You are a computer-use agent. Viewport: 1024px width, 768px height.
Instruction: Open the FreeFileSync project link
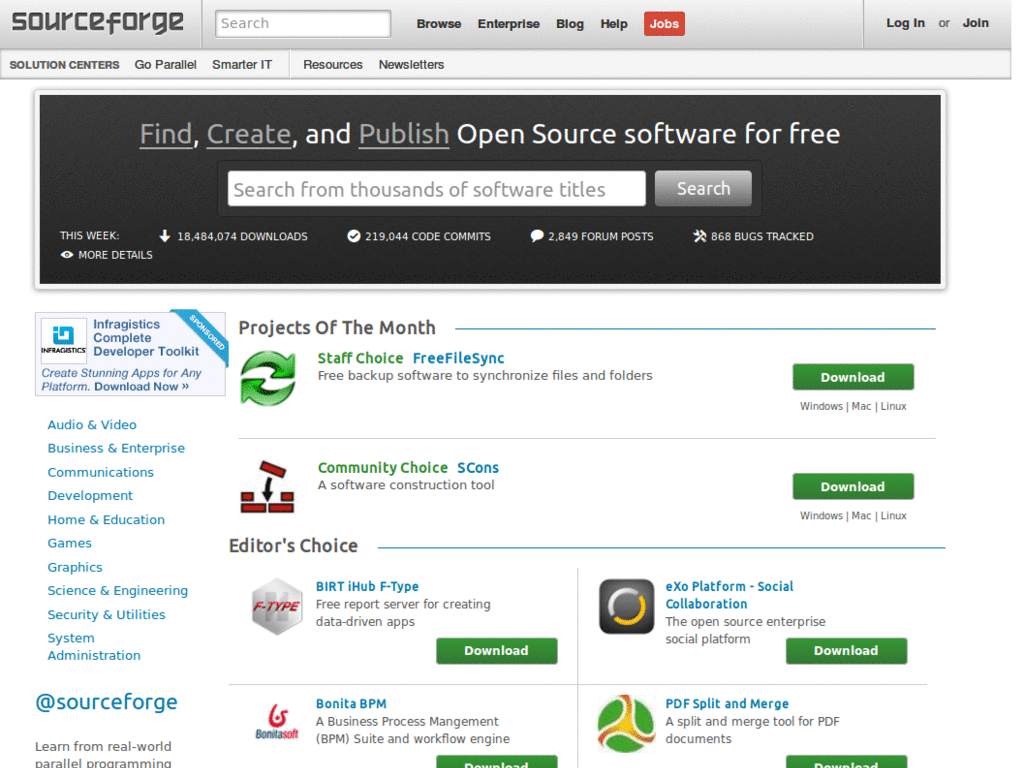pyautogui.click(x=458, y=359)
